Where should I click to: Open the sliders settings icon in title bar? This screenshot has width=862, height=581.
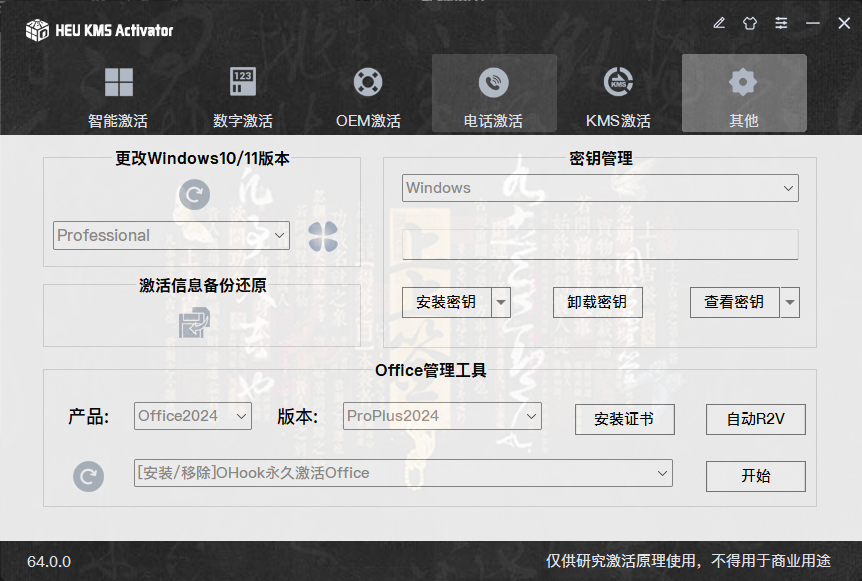781,23
